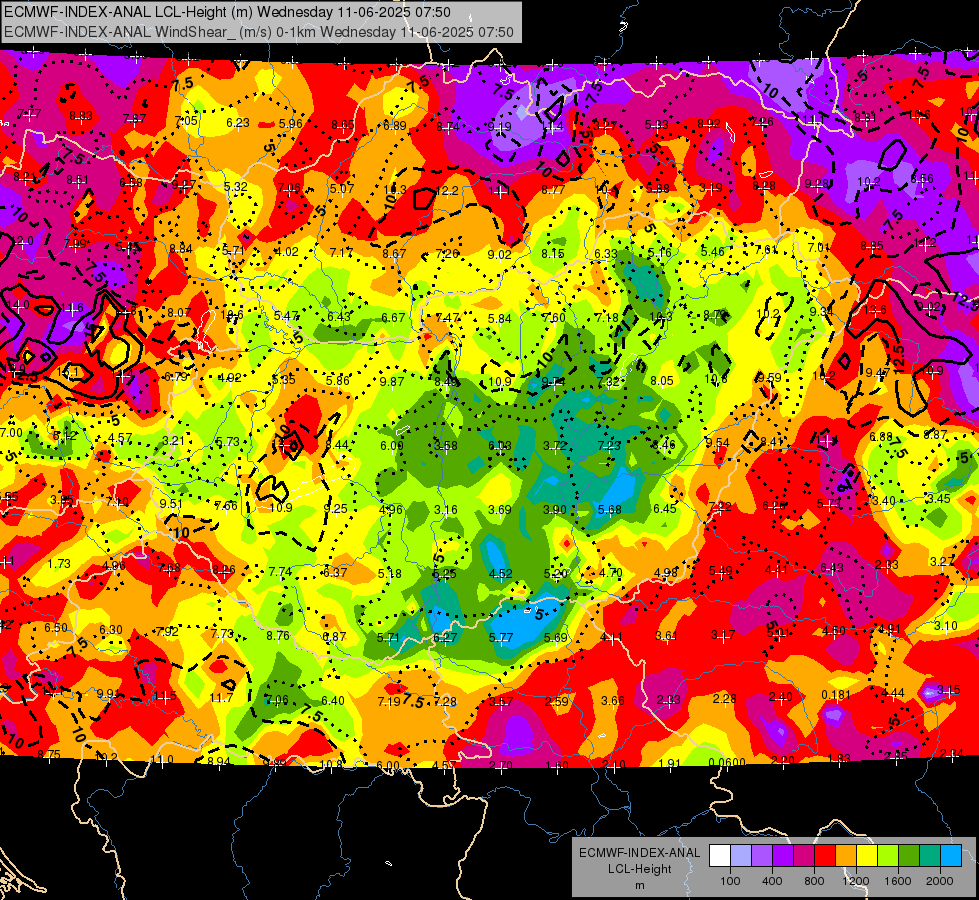The image size is (979, 900).
Task: Click the grid value 8.94
Action: point(219,761)
